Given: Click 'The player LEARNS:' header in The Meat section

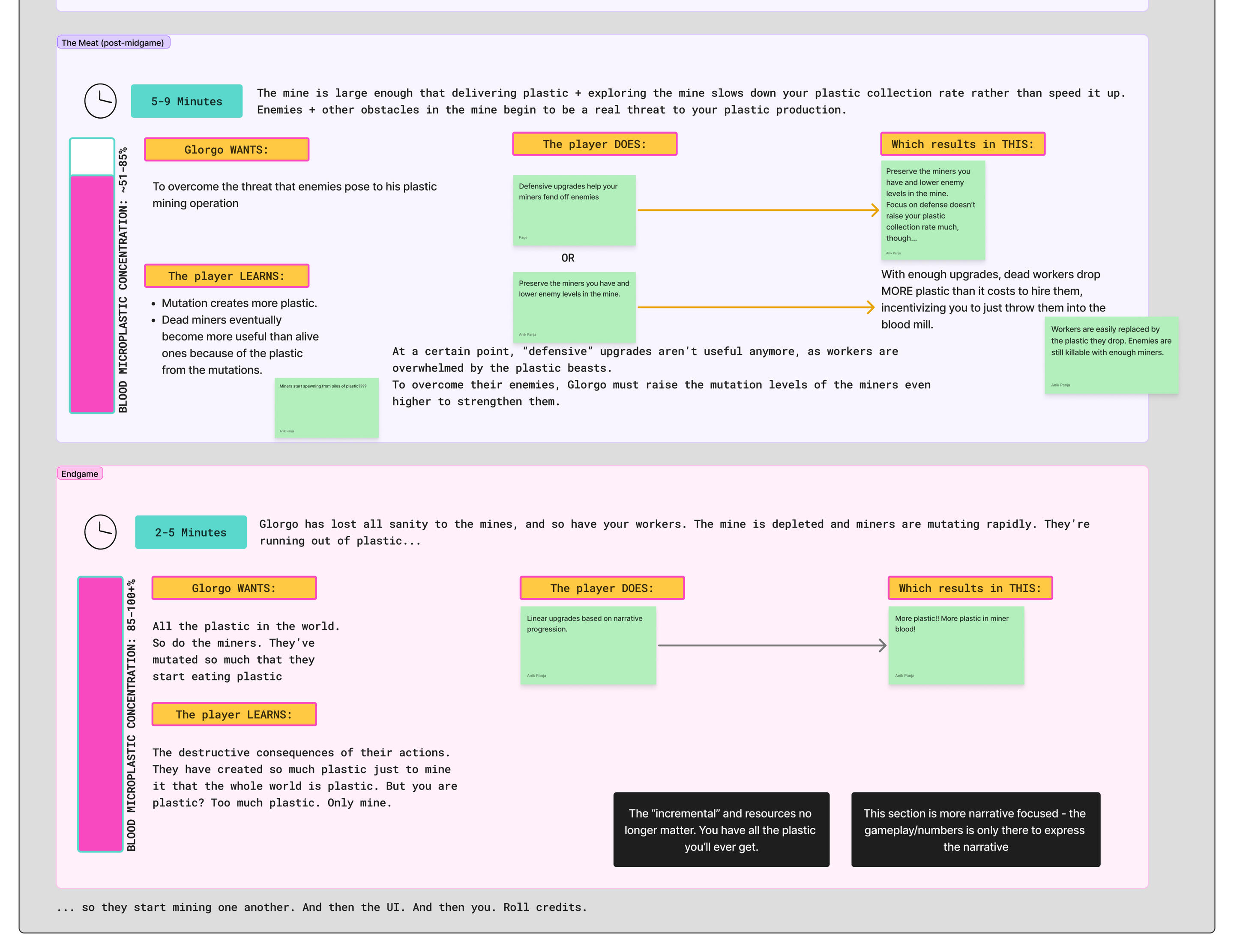Looking at the screenshot, I should 227,275.
